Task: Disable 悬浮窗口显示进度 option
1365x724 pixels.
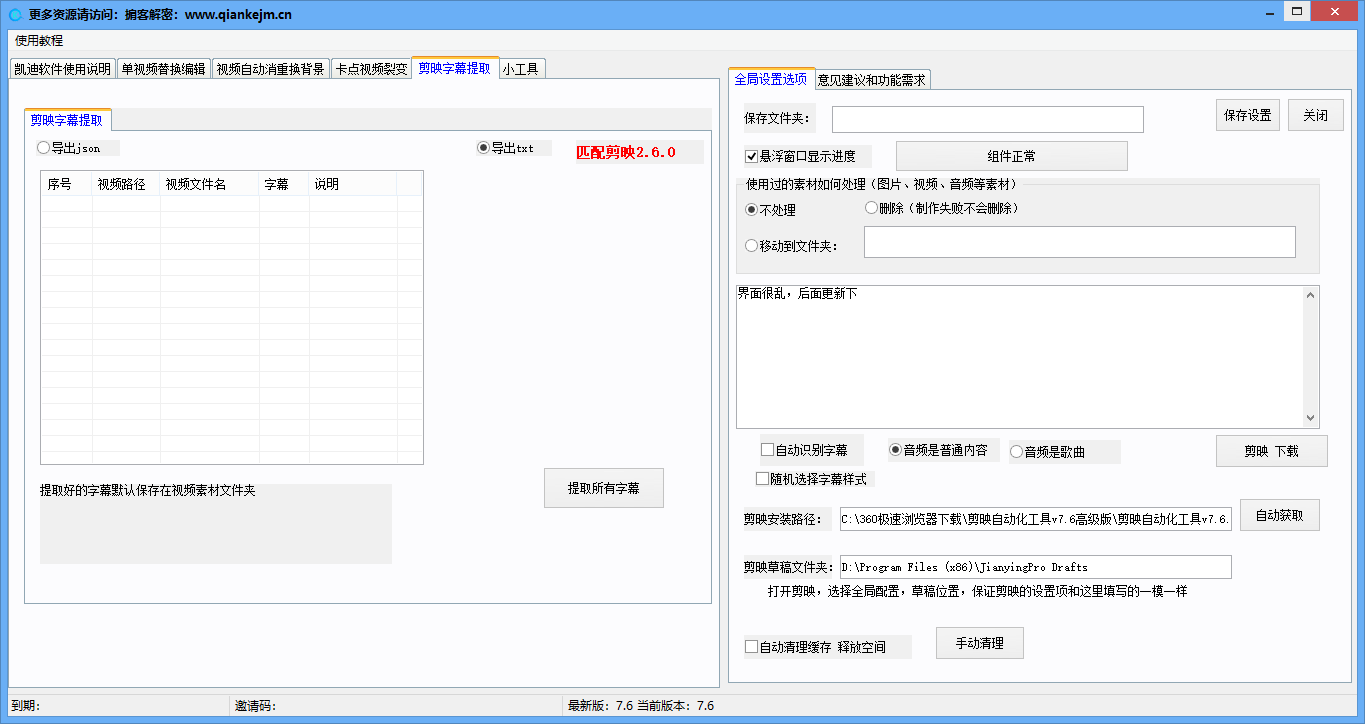Action: [x=749, y=156]
